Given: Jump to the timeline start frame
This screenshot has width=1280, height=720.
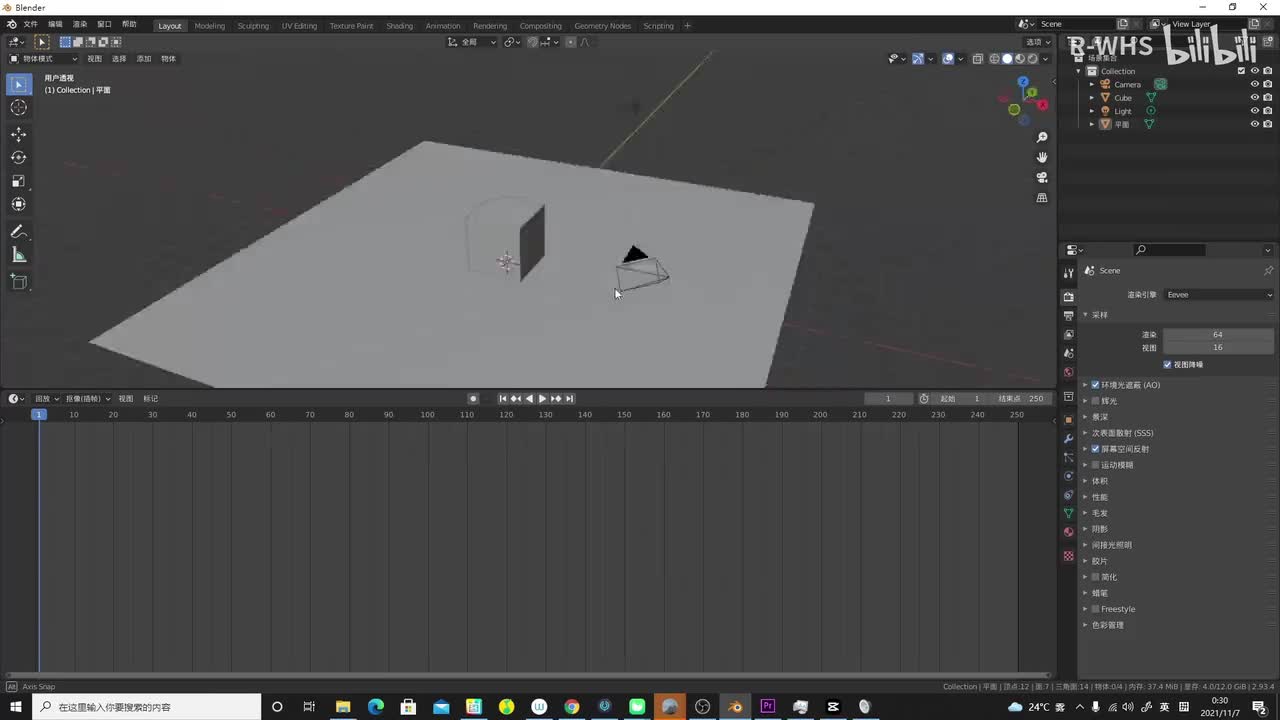Looking at the screenshot, I should point(503,399).
